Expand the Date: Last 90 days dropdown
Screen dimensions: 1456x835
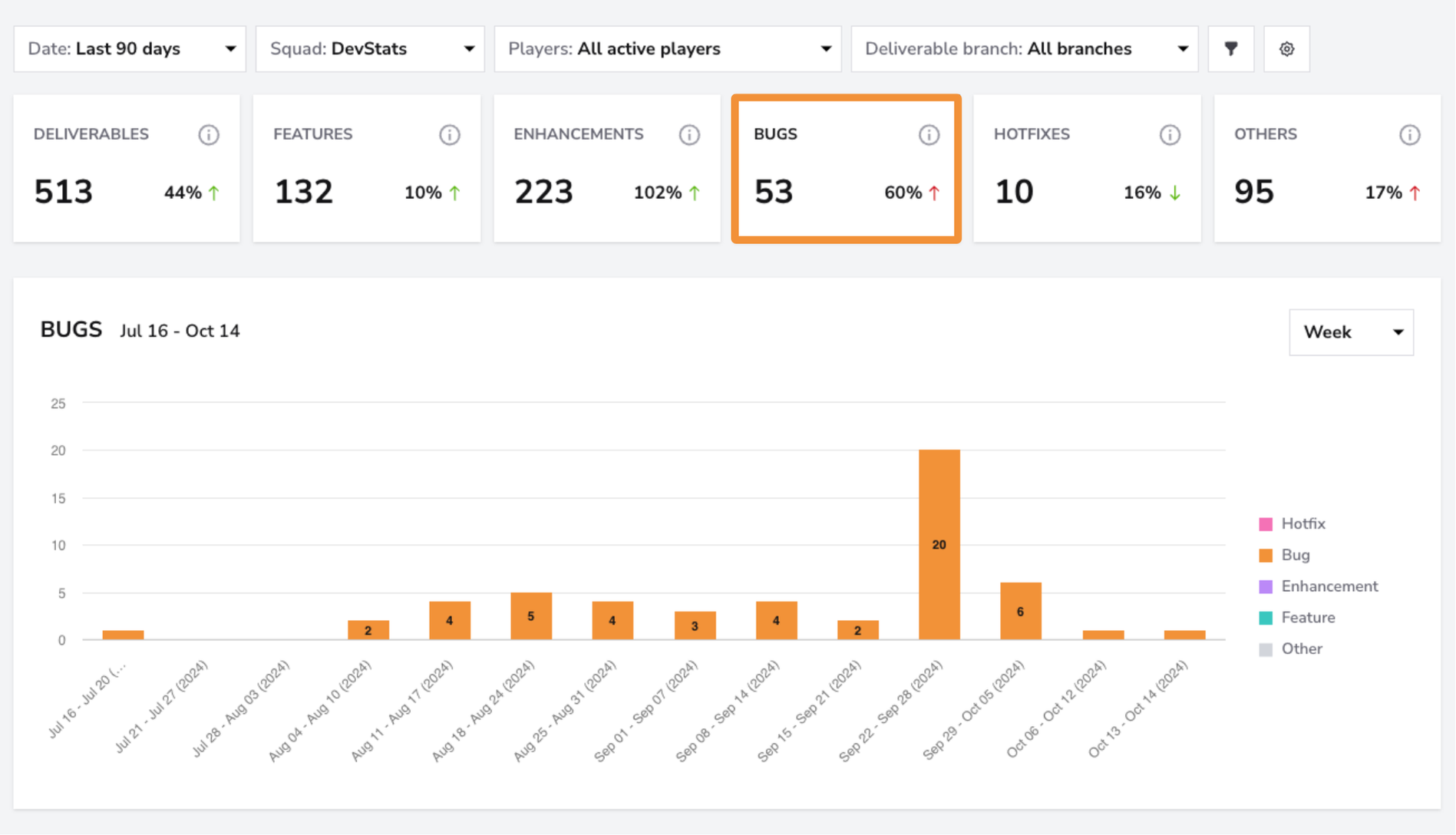(130, 49)
